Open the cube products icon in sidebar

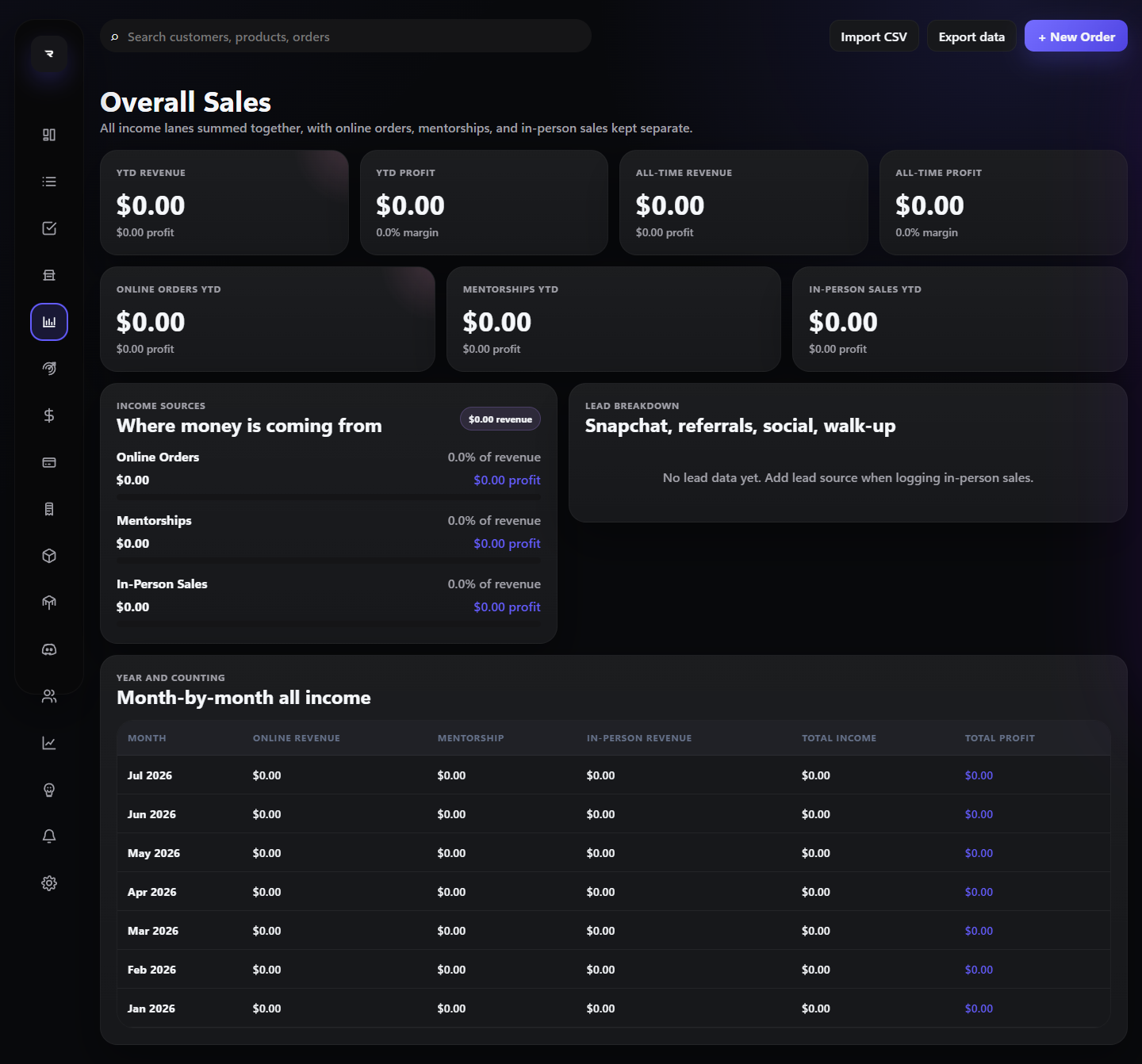[49, 556]
